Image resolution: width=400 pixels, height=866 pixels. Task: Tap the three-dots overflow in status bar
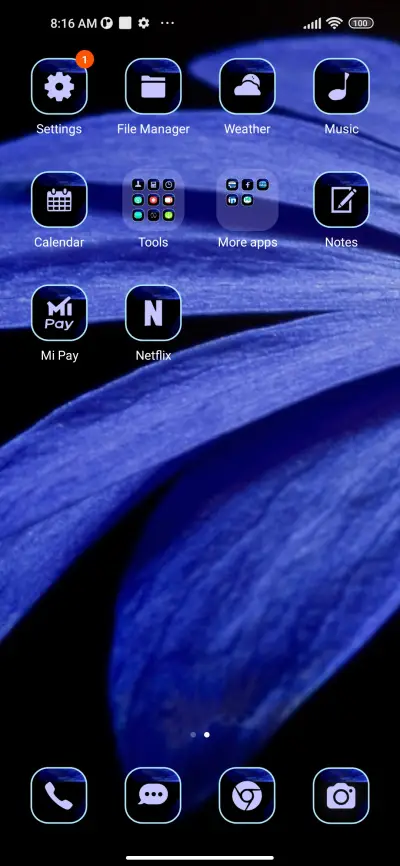pos(167,23)
